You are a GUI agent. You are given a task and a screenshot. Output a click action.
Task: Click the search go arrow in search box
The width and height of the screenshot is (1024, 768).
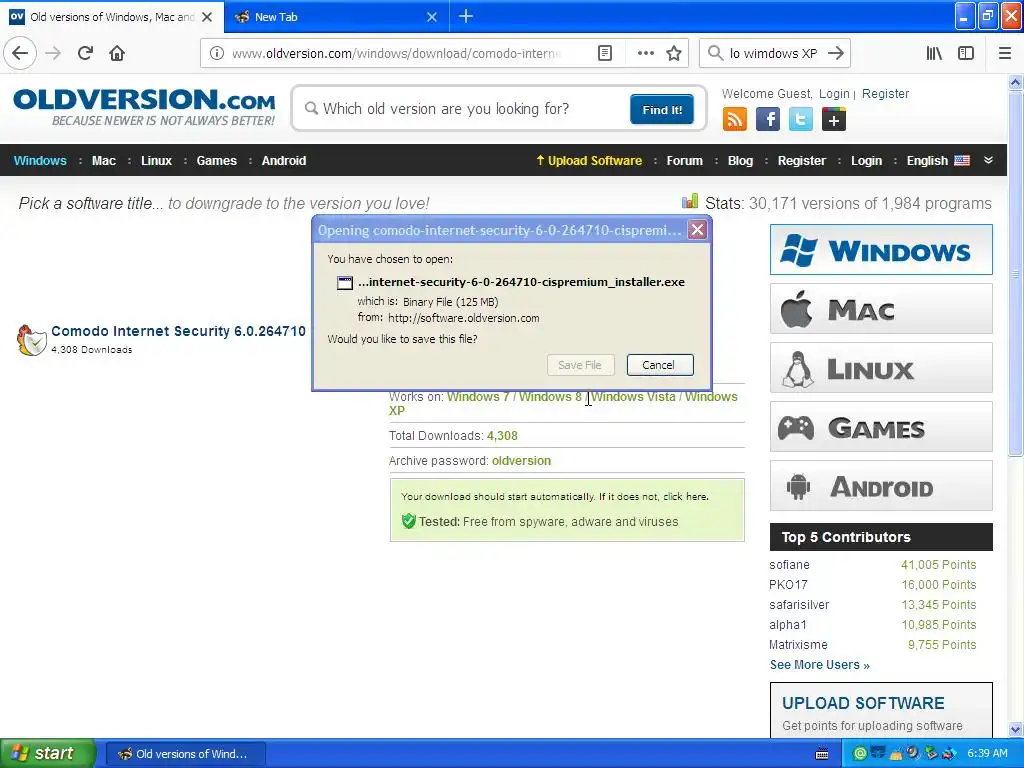tap(835, 54)
